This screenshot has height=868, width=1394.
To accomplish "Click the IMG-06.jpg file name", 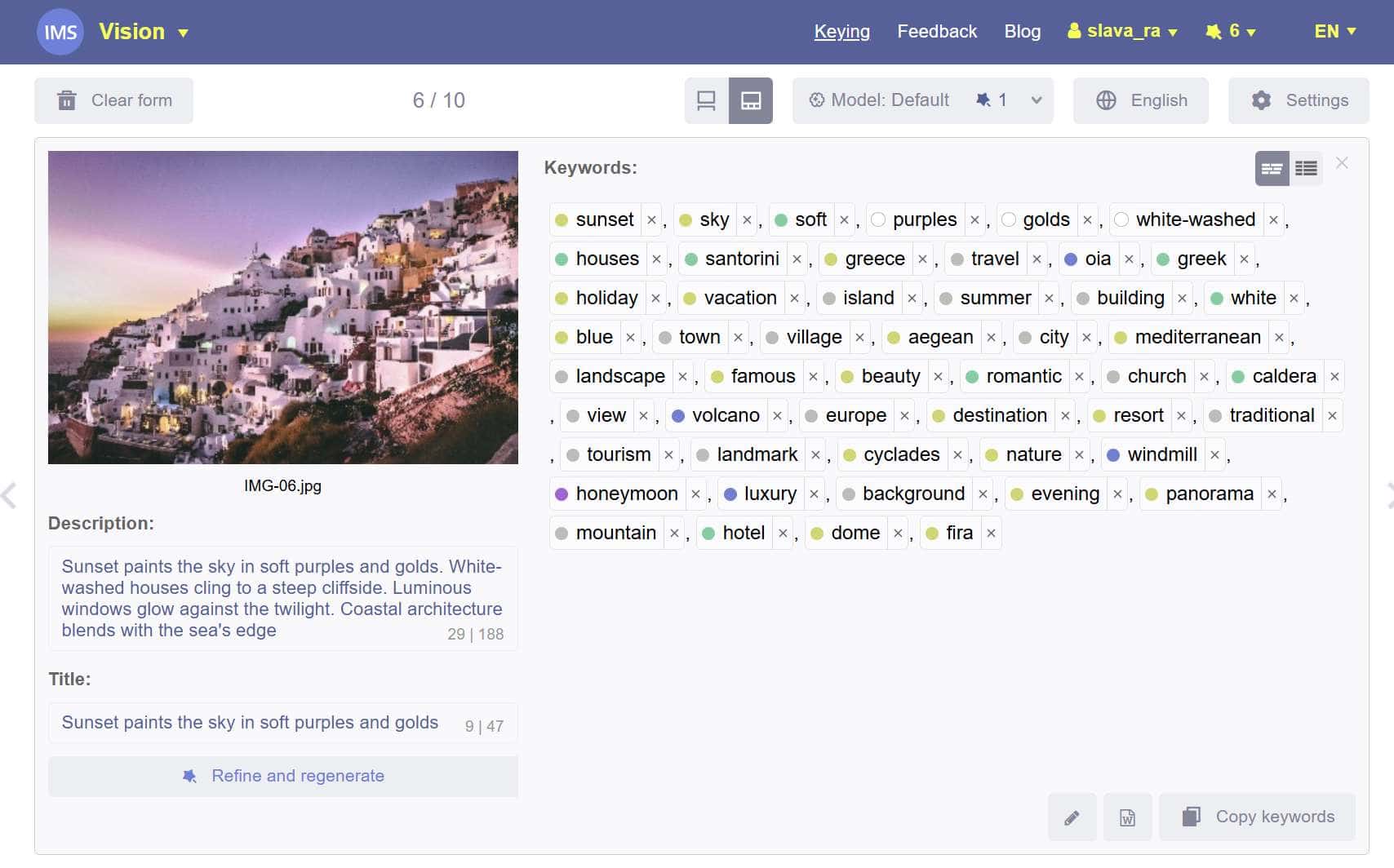I will coord(282,485).
